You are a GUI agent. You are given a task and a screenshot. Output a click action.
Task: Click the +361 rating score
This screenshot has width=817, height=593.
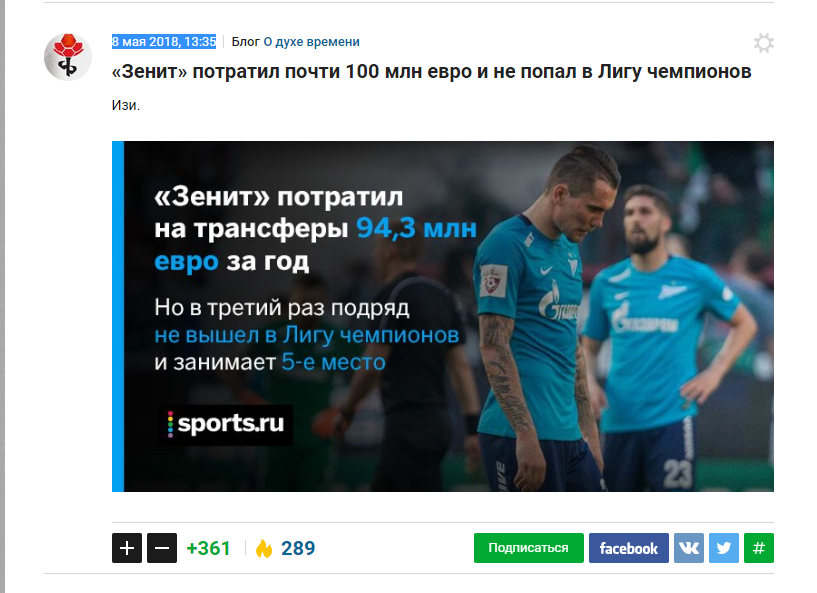208,548
